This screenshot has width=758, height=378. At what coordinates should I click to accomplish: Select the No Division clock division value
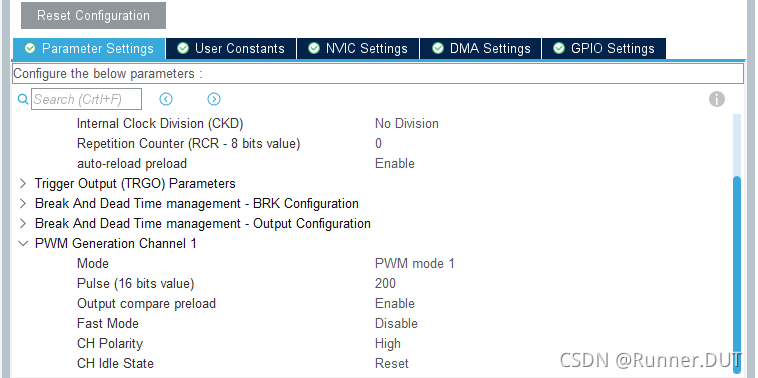[x=407, y=124]
